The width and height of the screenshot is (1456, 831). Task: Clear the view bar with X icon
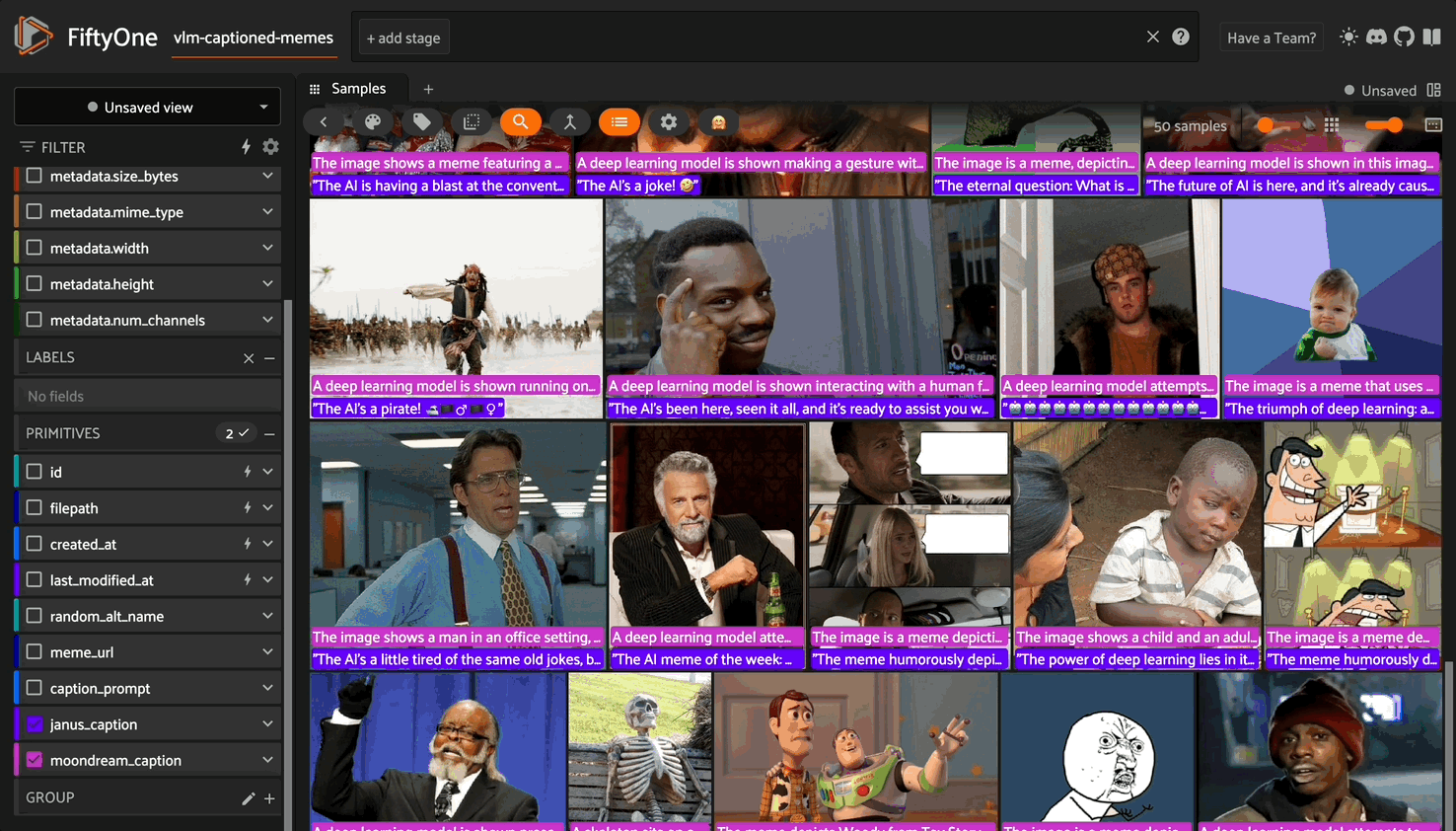pos(1153,37)
